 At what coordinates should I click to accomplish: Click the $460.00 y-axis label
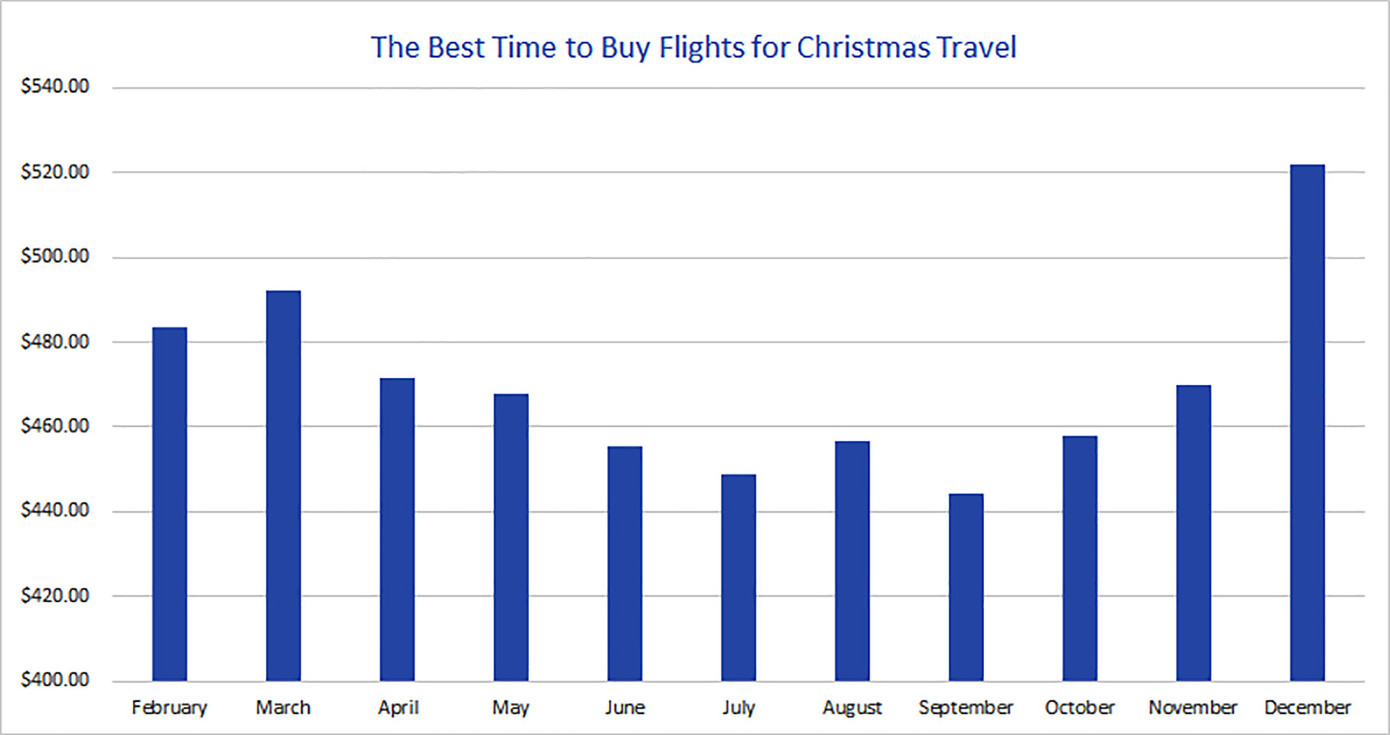(55, 426)
